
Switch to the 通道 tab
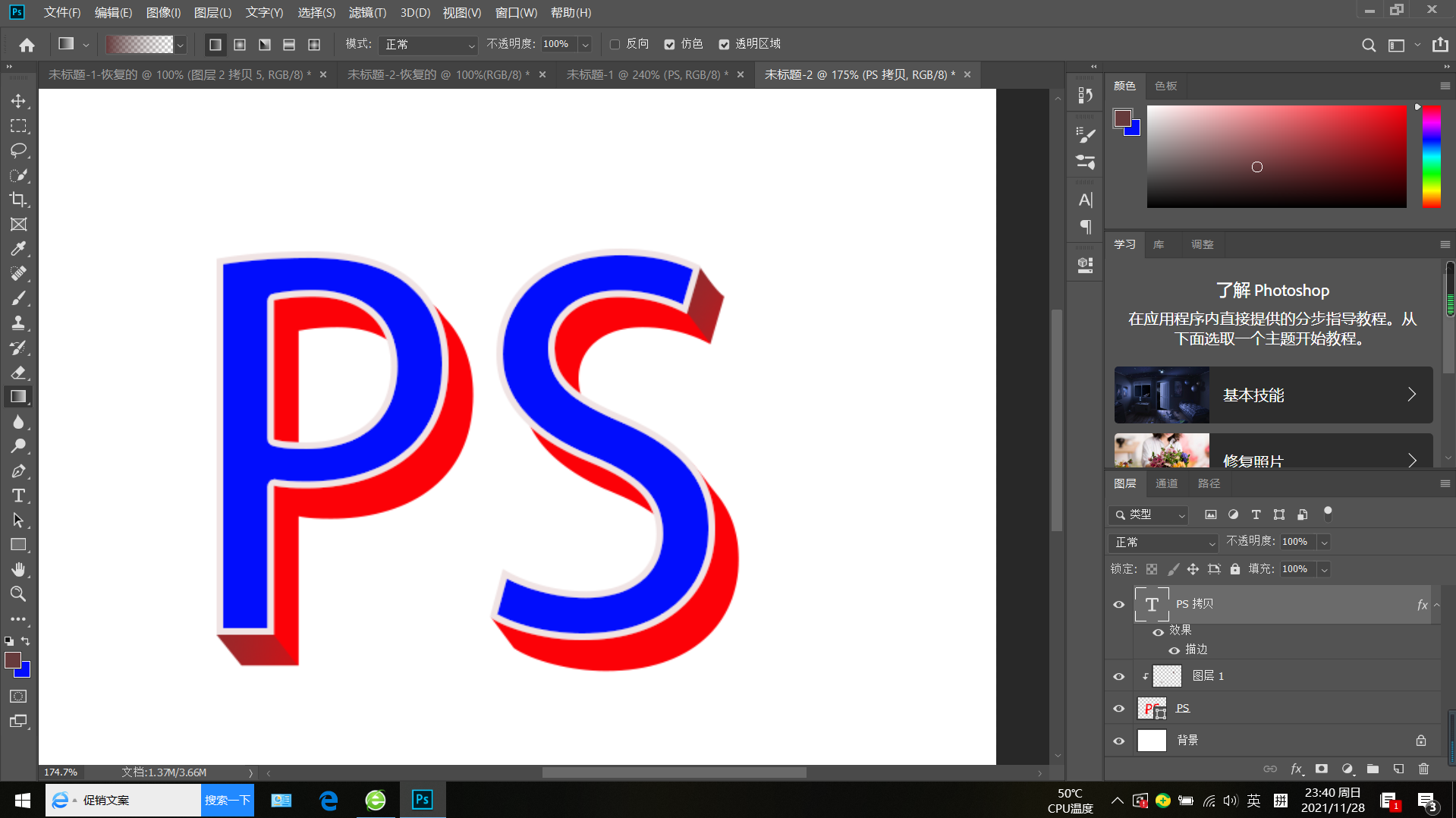pos(1166,483)
